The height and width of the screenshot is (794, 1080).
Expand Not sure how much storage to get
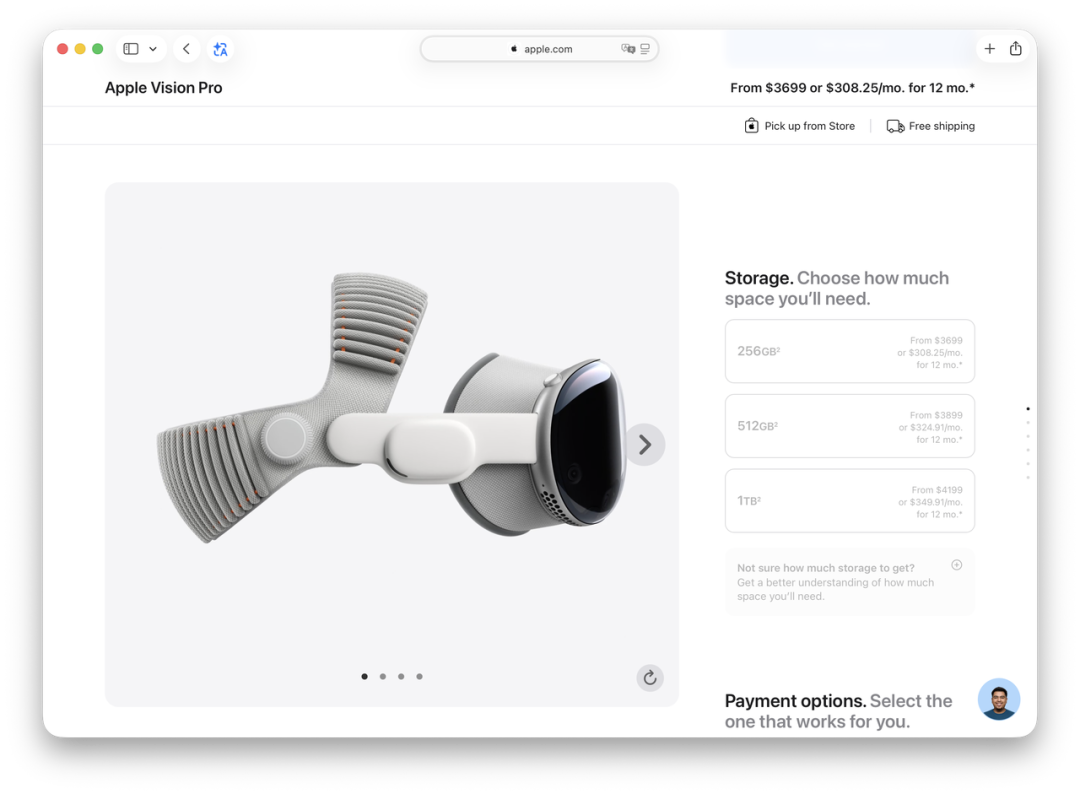click(x=849, y=582)
